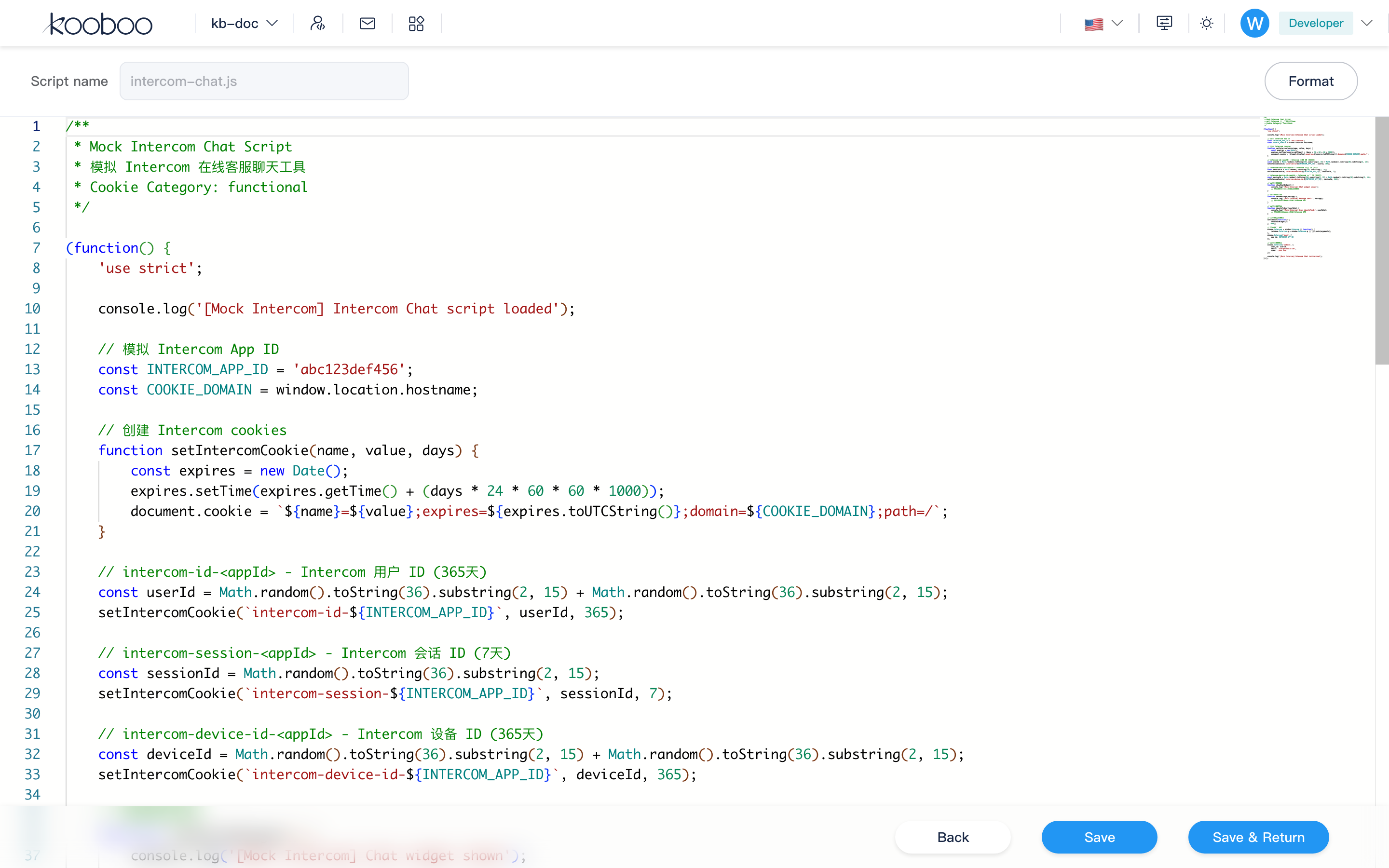The height and width of the screenshot is (868, 1389).
Task: Click line number 7 in gutter
Action: pos(36,248)
